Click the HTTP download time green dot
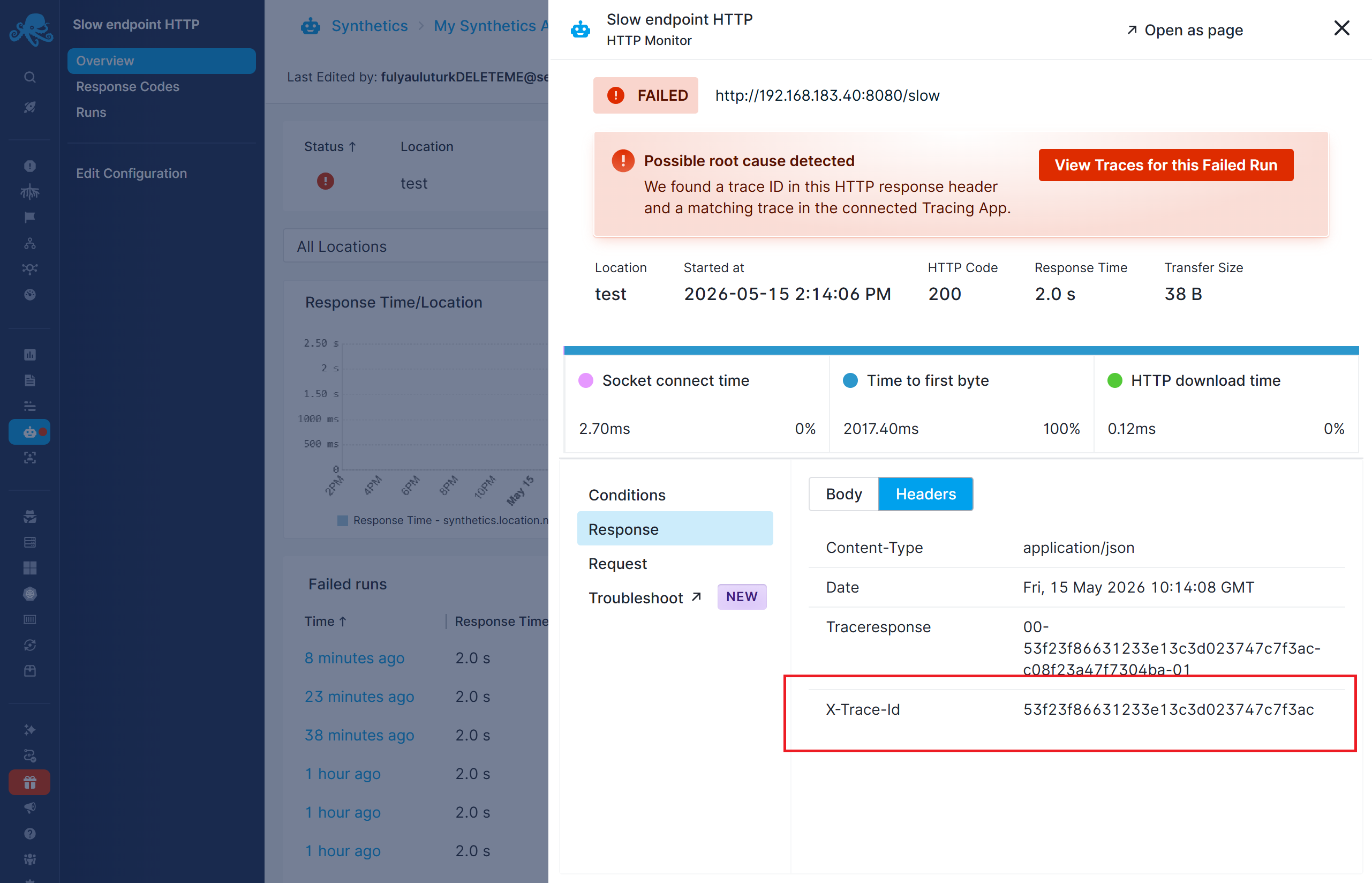Viewport: 1372px width, 883px height. pos(1114,380)
